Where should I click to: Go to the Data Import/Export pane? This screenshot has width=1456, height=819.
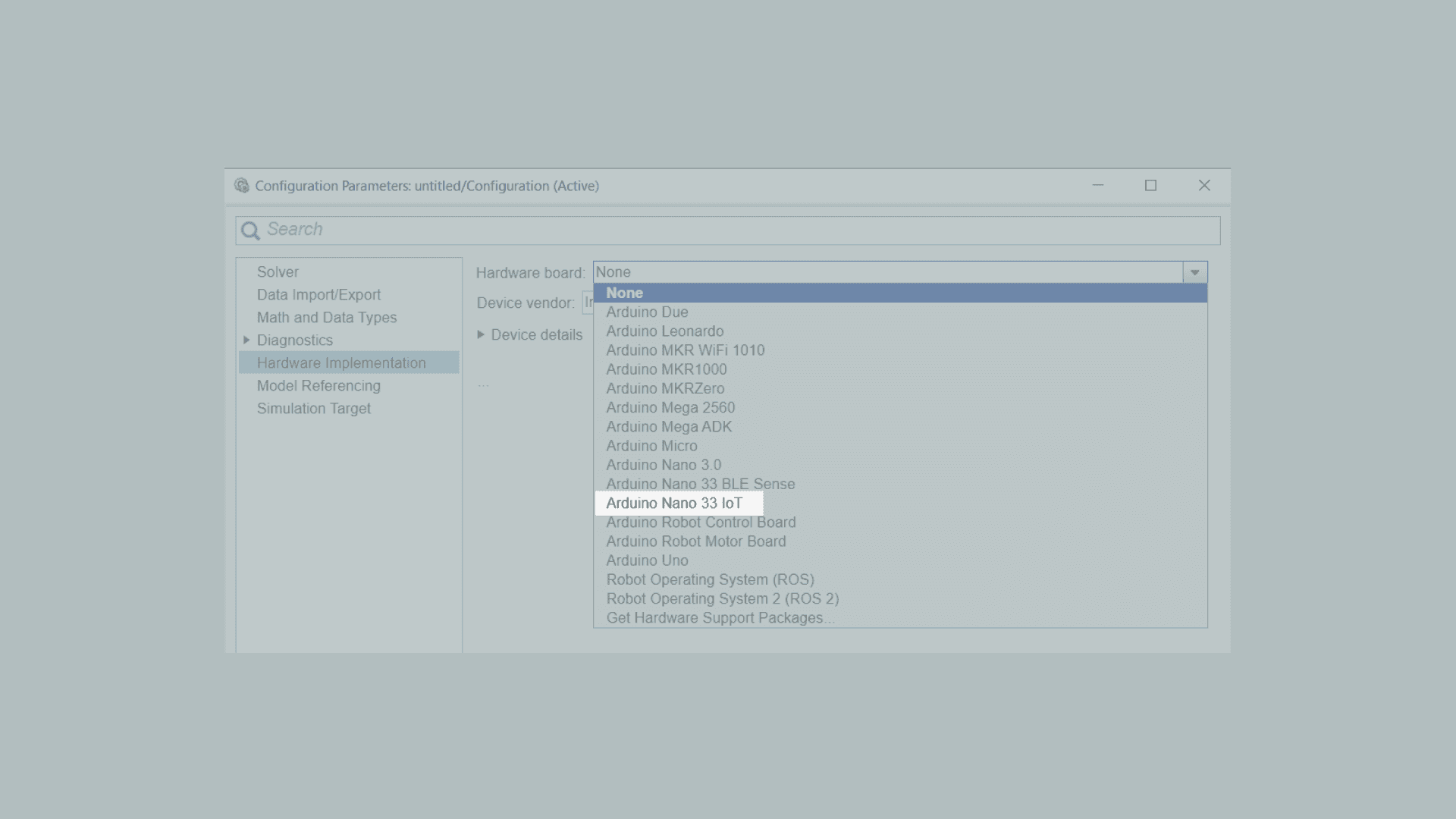point(318,295)
